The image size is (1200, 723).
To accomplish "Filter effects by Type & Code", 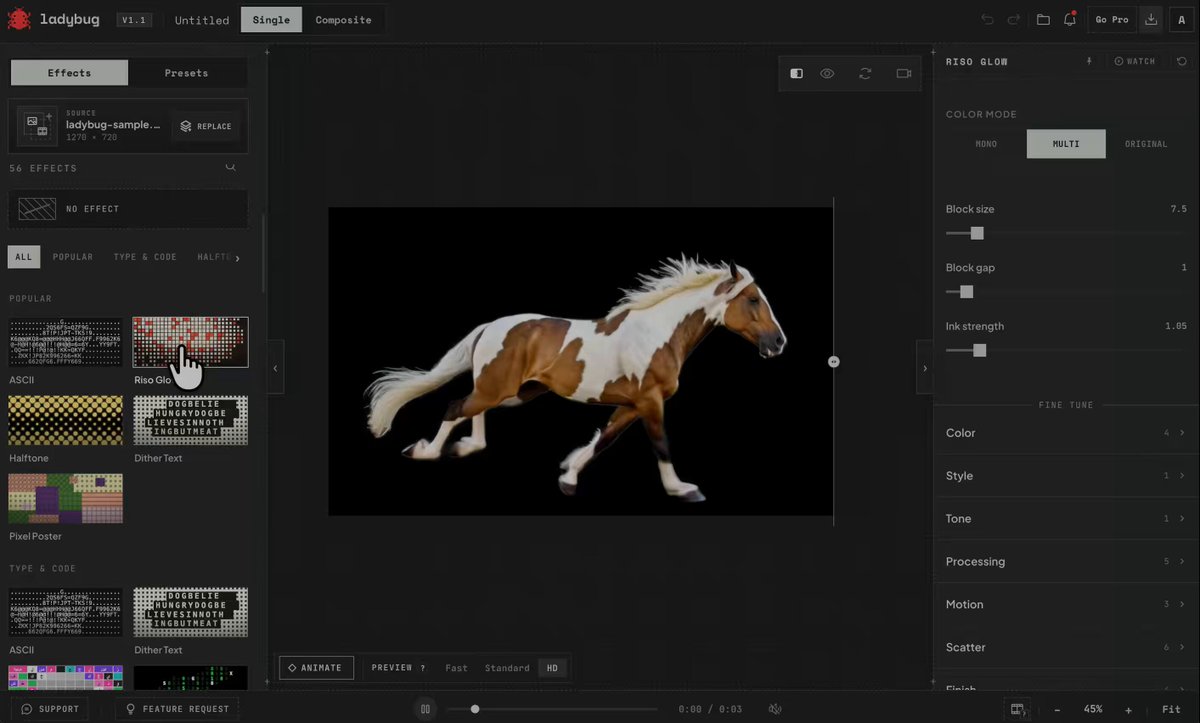I will tap(145, 257).
